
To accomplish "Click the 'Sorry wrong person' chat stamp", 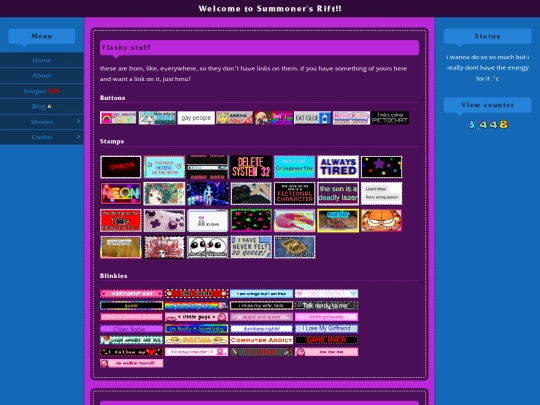I will (x=381, y=194).
